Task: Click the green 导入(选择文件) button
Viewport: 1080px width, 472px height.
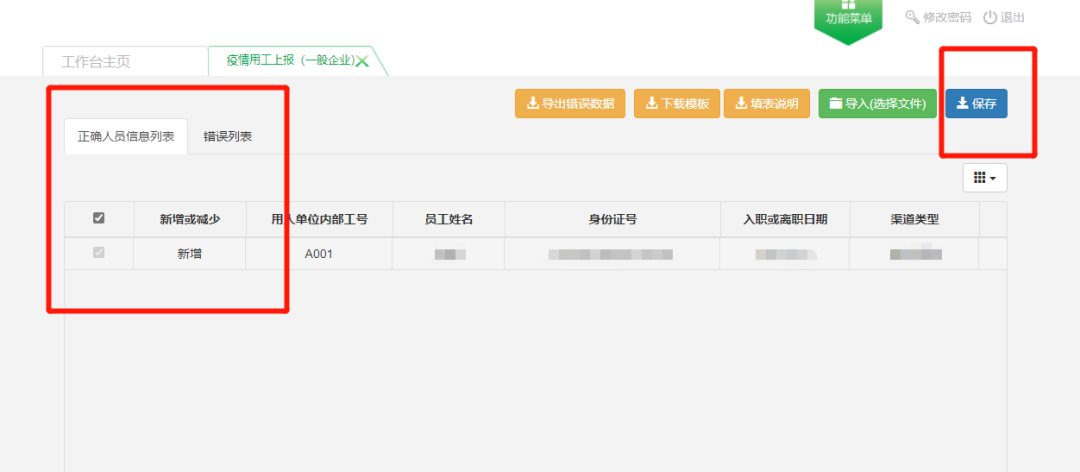Action: (878, 104)
